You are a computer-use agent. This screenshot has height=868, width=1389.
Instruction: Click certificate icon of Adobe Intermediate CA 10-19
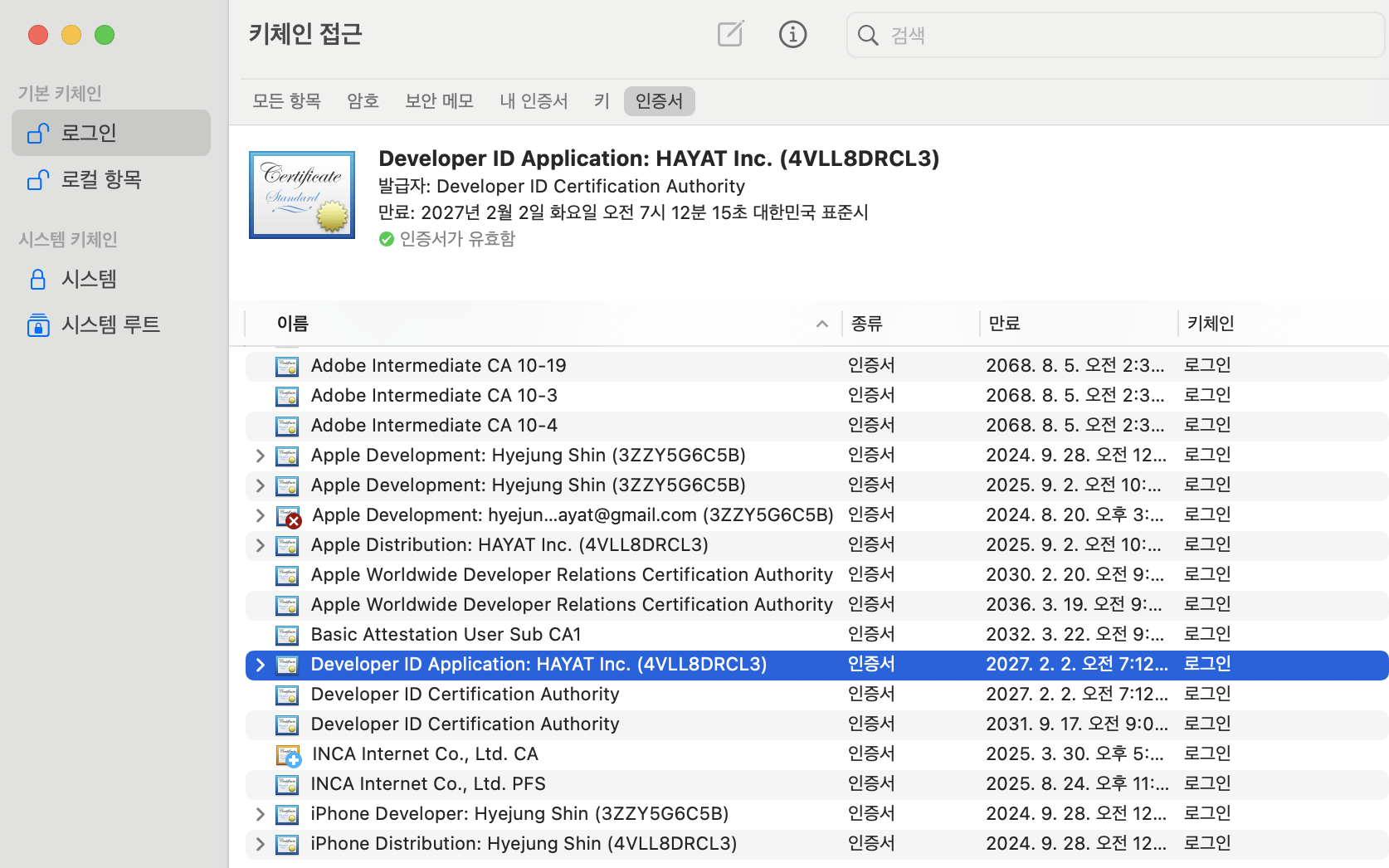tap(287, 366)
